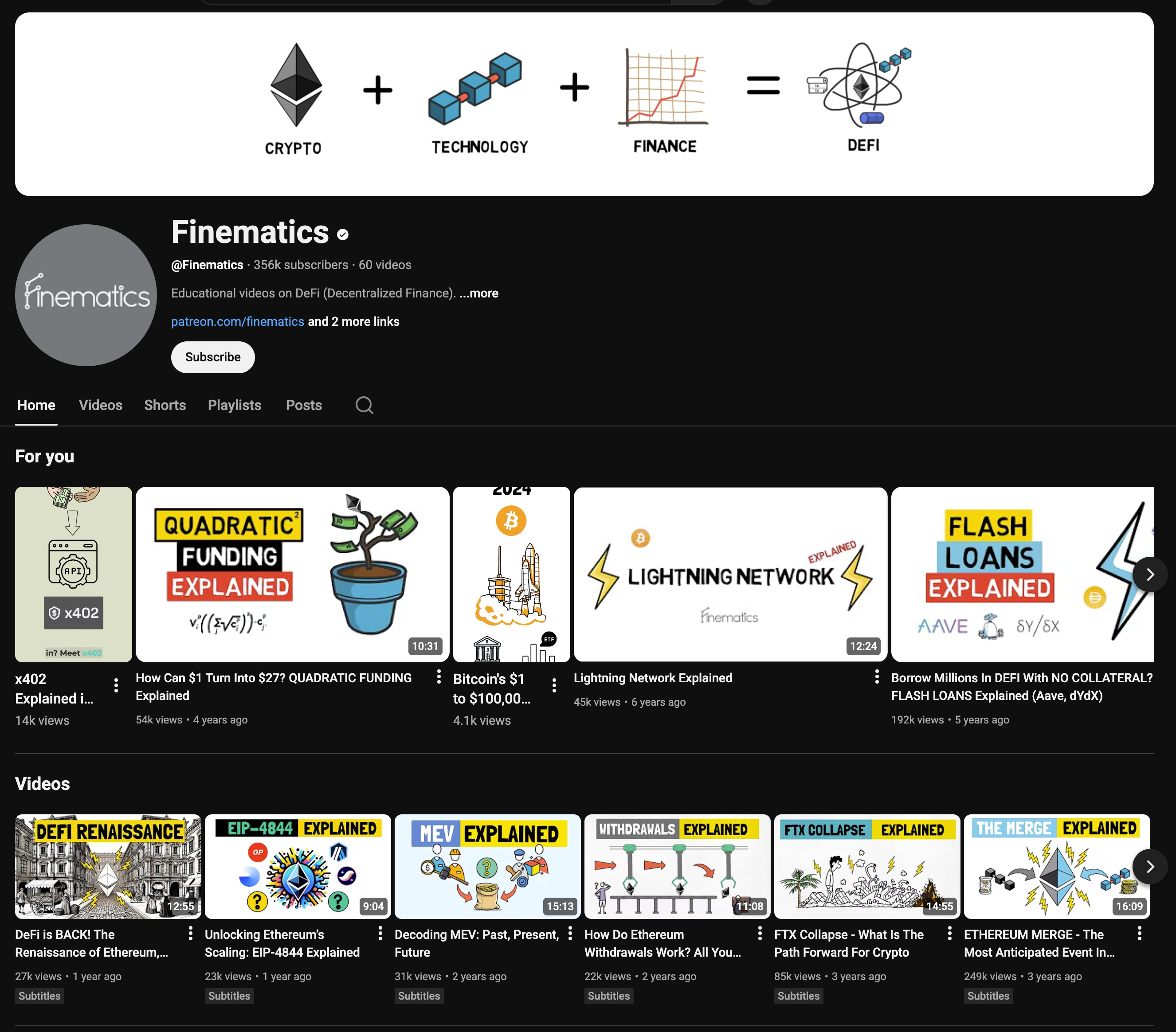Image resolution: width=1176 pixels, height=1032 pixels.
Task: Subscribe to the Finematics channel
Action: point(212,357)
